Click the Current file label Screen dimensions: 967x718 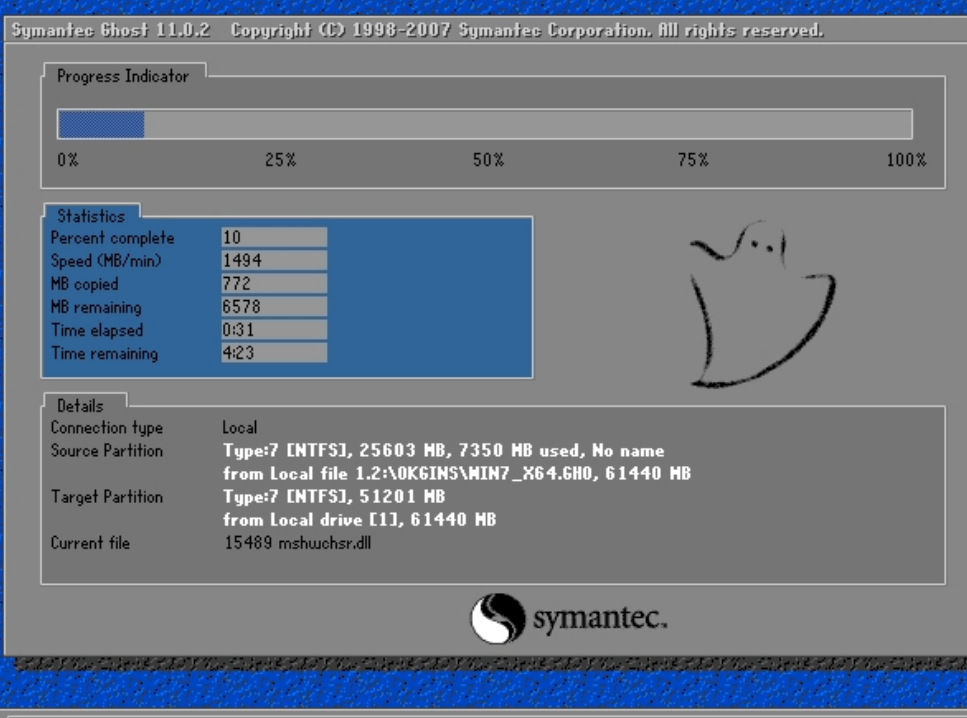pos(90,543)
